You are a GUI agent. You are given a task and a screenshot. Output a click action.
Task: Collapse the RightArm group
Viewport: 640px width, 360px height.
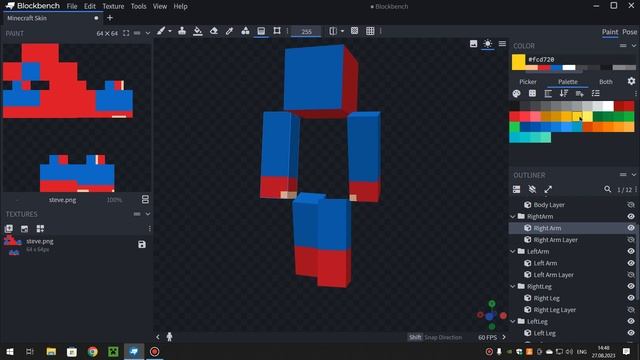coord(513,216)
